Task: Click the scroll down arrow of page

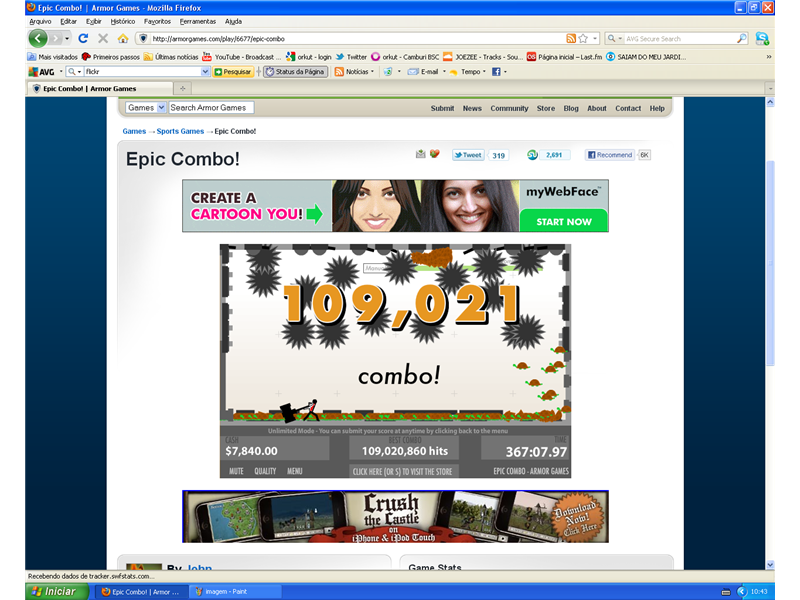Action: 770,565
